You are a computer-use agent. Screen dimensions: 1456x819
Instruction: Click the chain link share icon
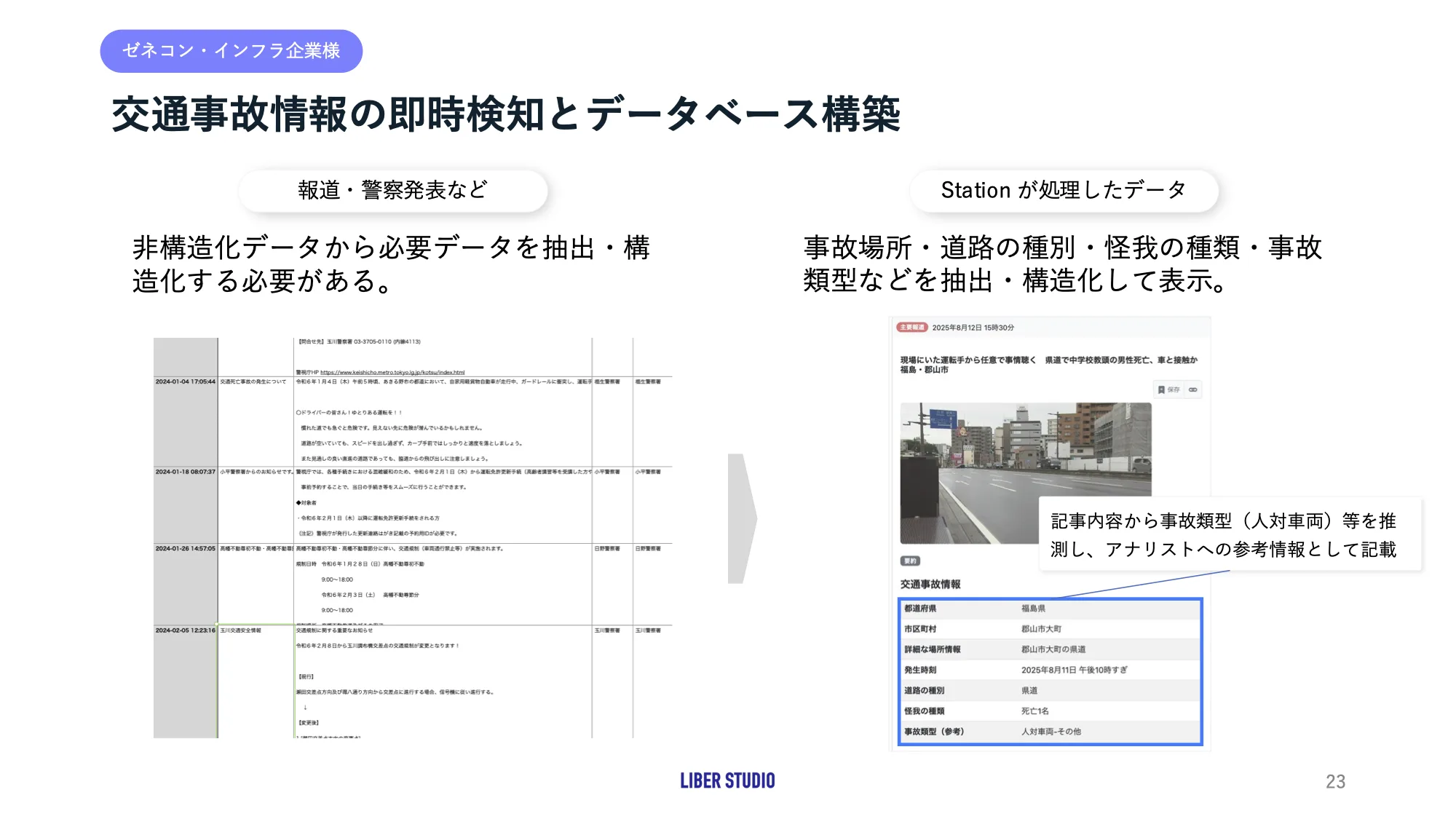pos(1192,389)
